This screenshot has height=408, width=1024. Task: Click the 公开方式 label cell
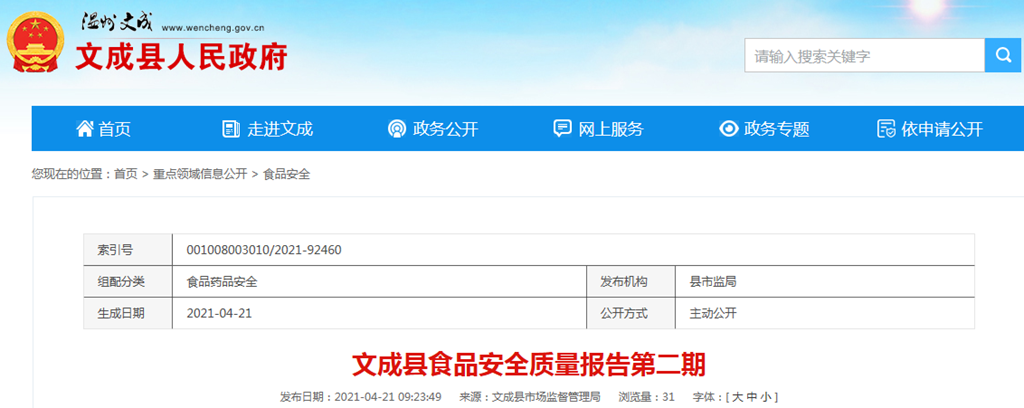(631, 313)
